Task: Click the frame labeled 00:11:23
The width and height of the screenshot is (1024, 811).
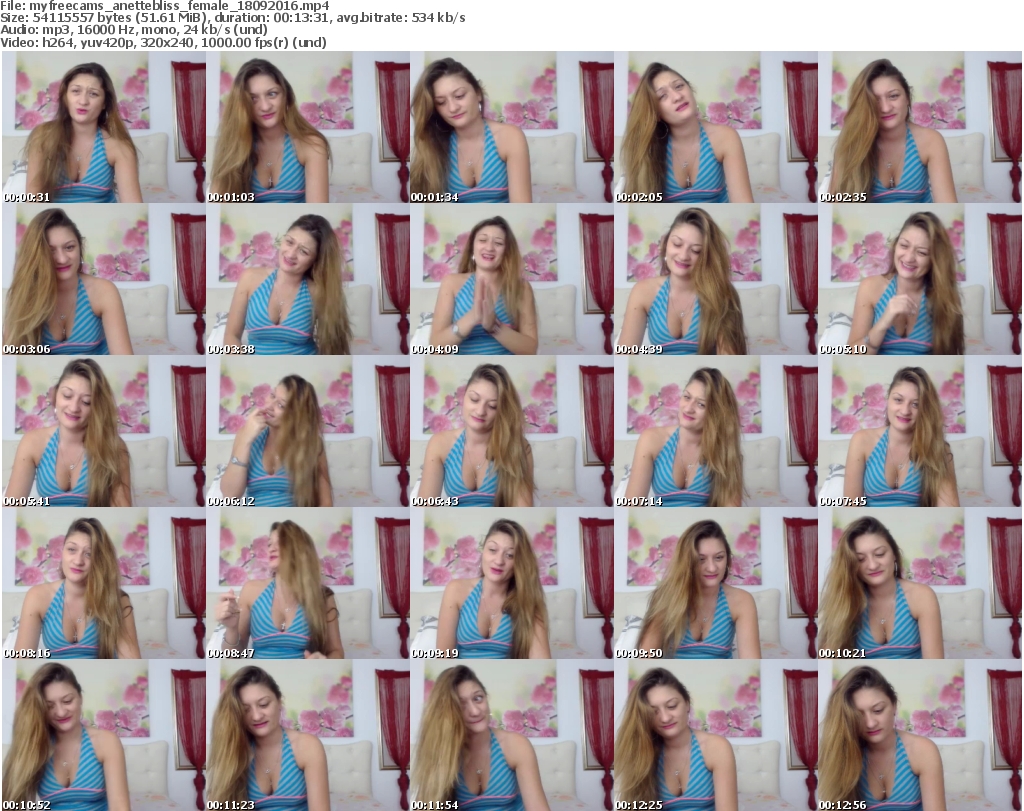Action: point(308,735)
